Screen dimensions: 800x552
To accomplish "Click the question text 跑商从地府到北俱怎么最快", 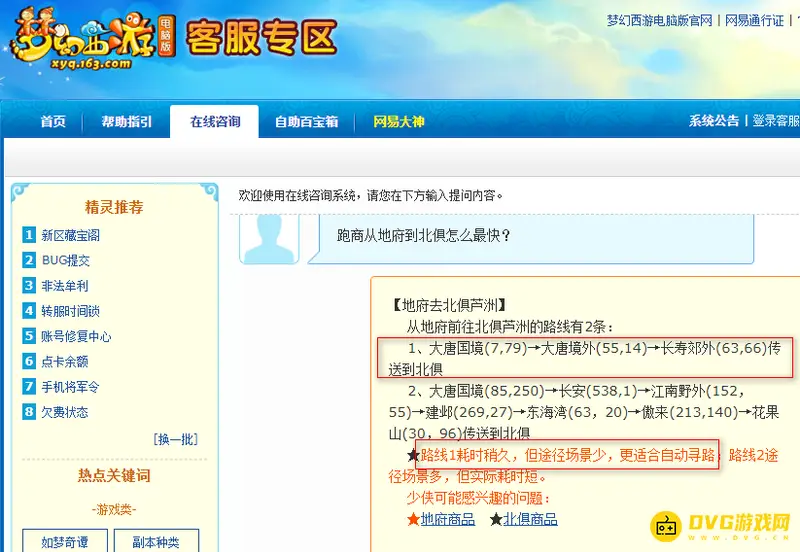I will click(x=423, y=235).
